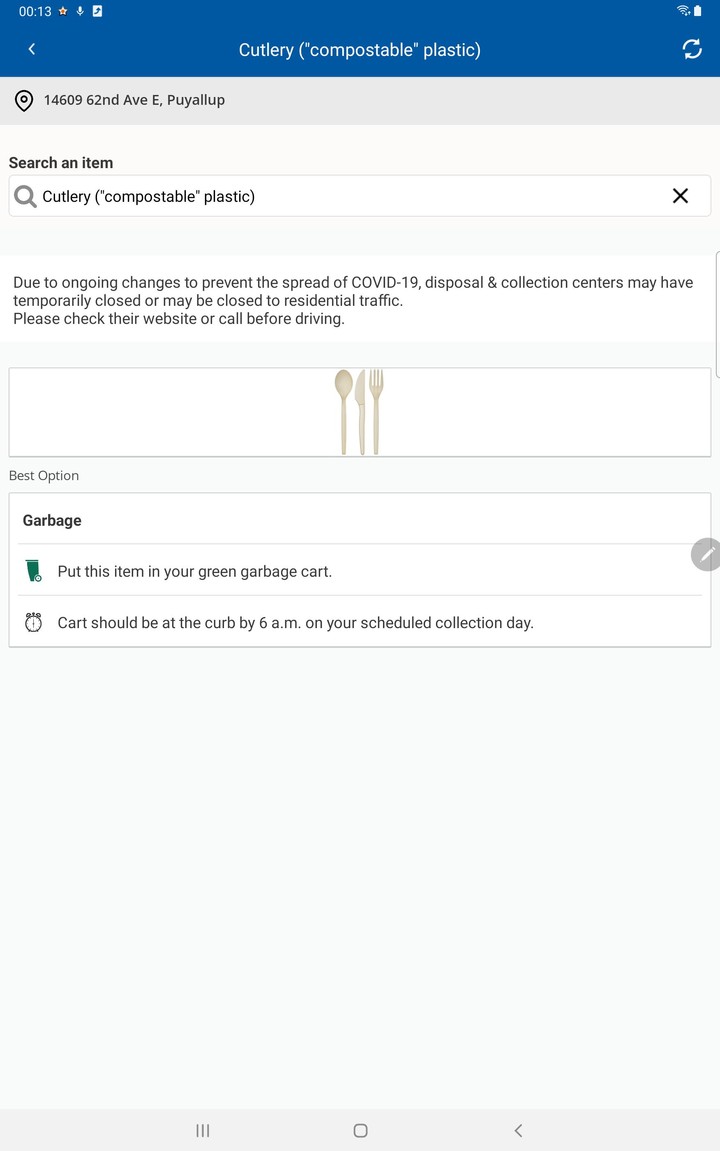This screenshot has height=1151, width=720.
Task: Tap the curb by 6 a.m. row
Action: pos(296,623)
